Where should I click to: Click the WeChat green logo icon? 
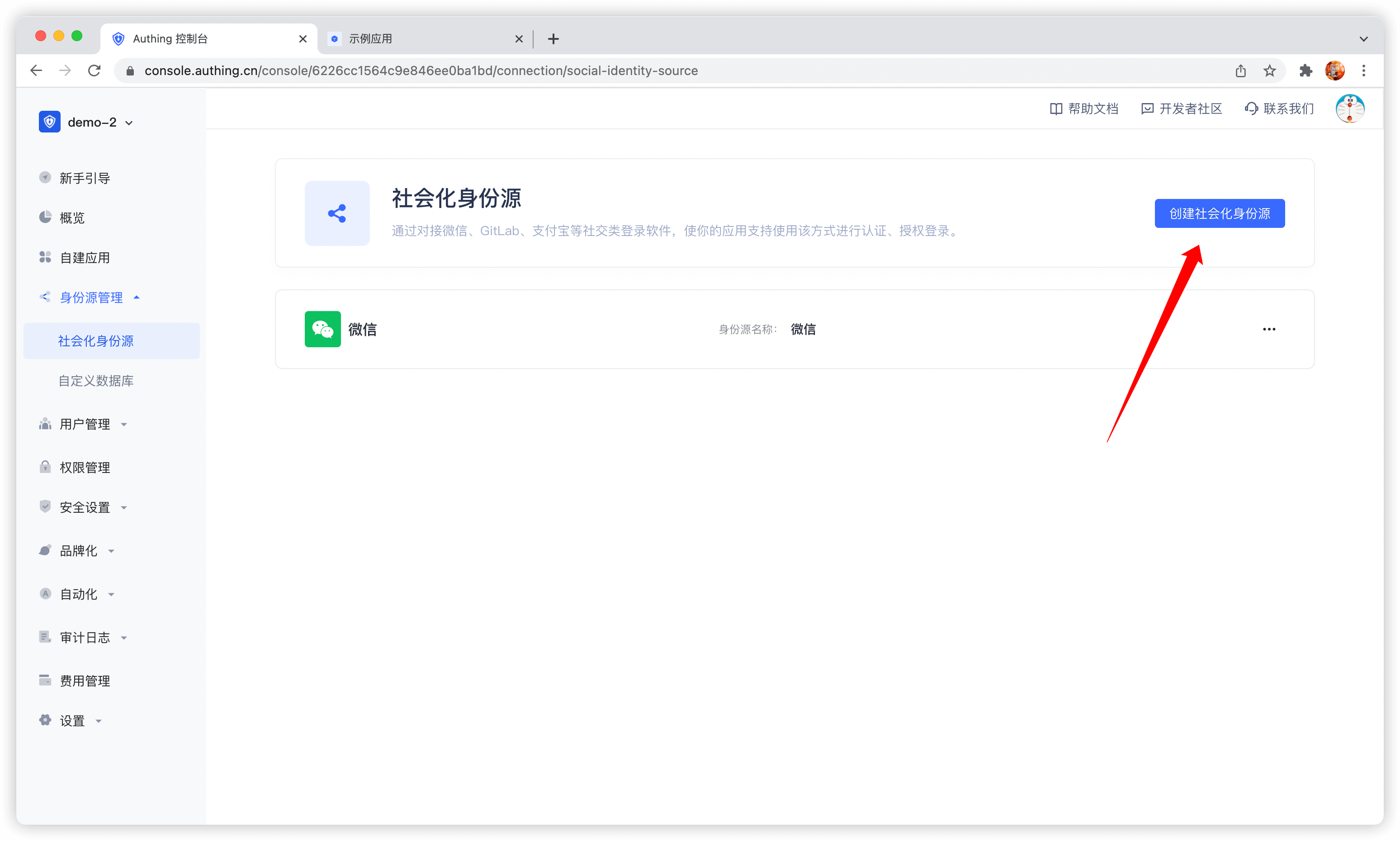(x=322, y=329)
